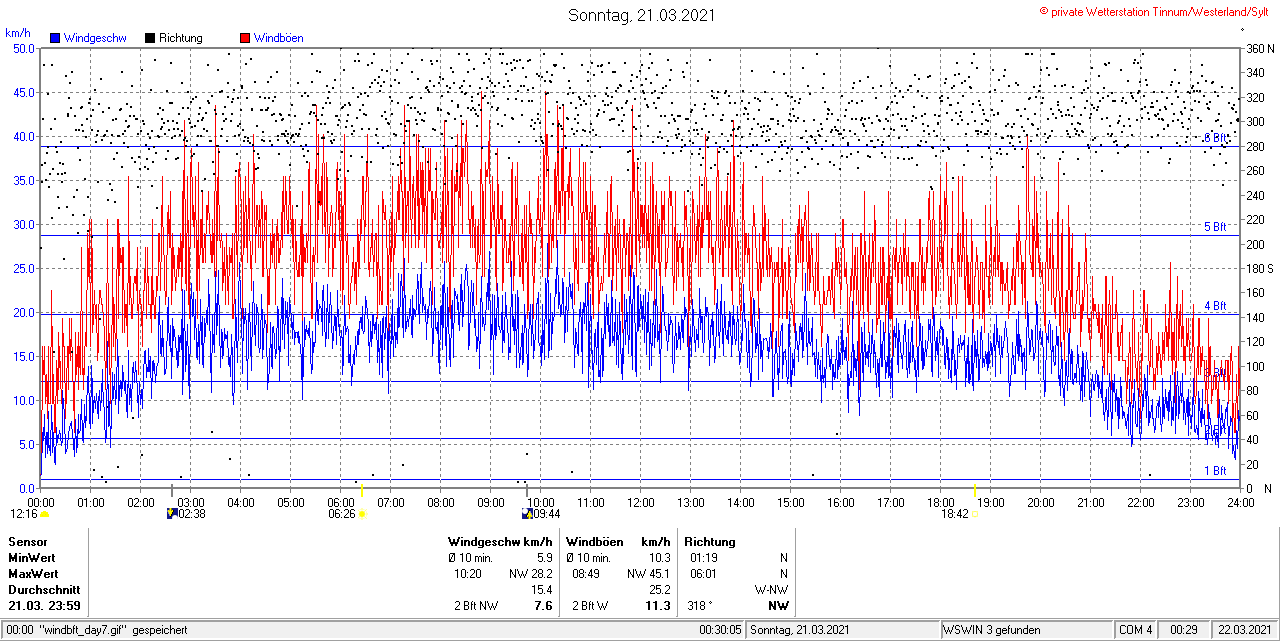Click the chart title 'Sonntag, 21.03.2021'
This screenshot has height=641, width=1280.
click(x=641, y=15)
